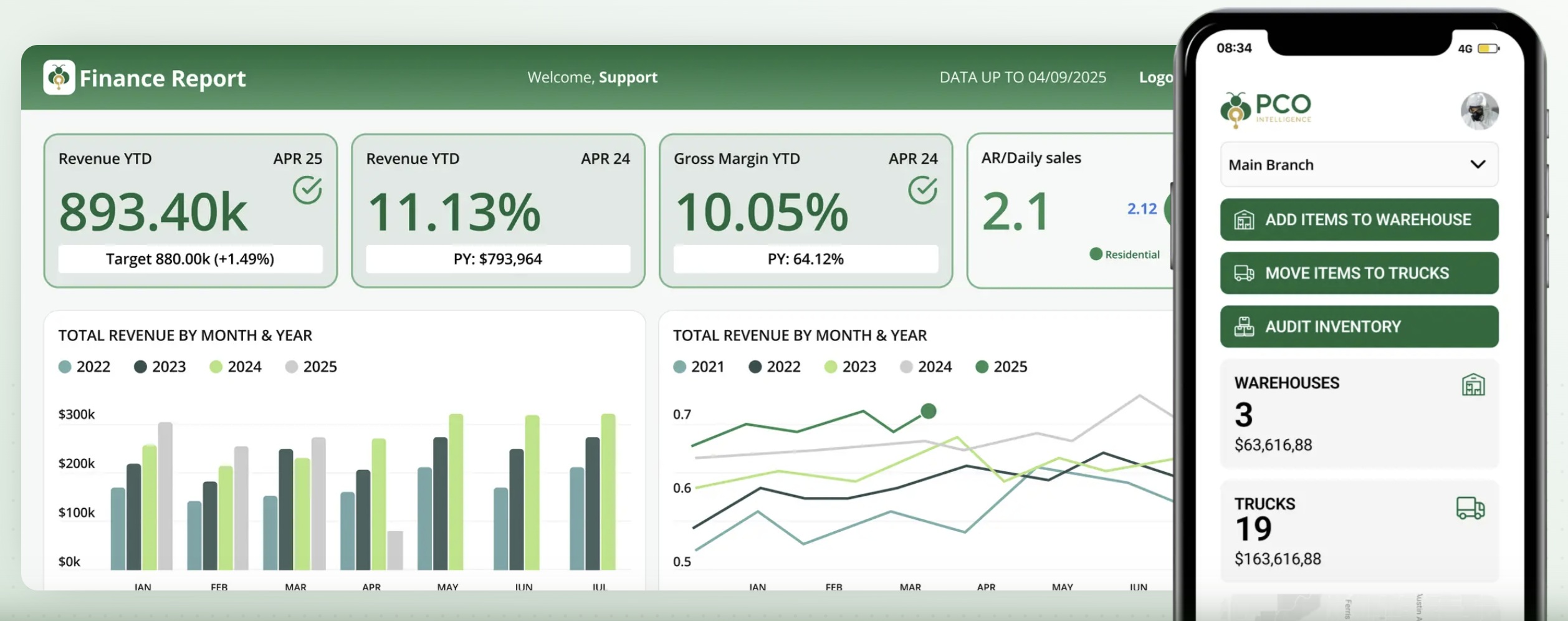Click the chevron arrow beside Main Branch
The height and width of the screenshot is (621, 1568).
pyautogui.click(x=1478, y=165)
